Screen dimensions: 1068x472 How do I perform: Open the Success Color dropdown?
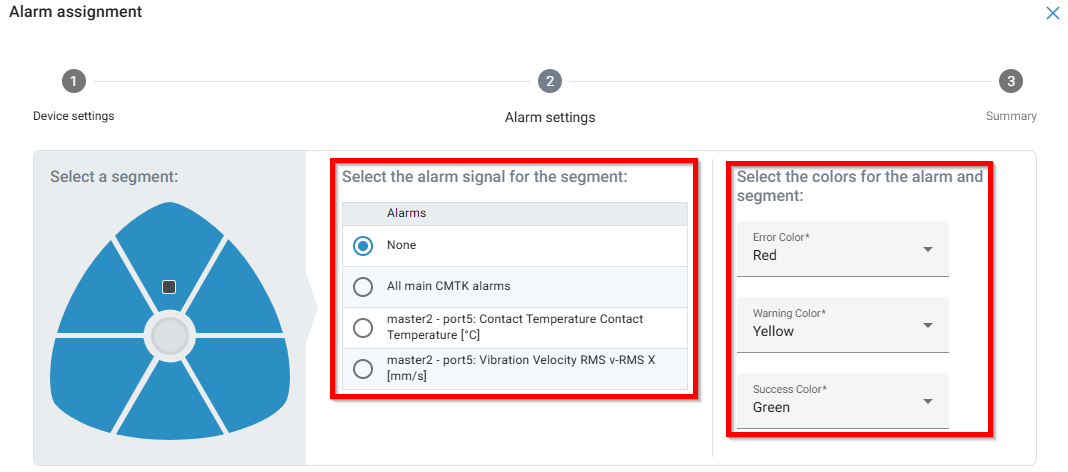(x=842, y=400)
